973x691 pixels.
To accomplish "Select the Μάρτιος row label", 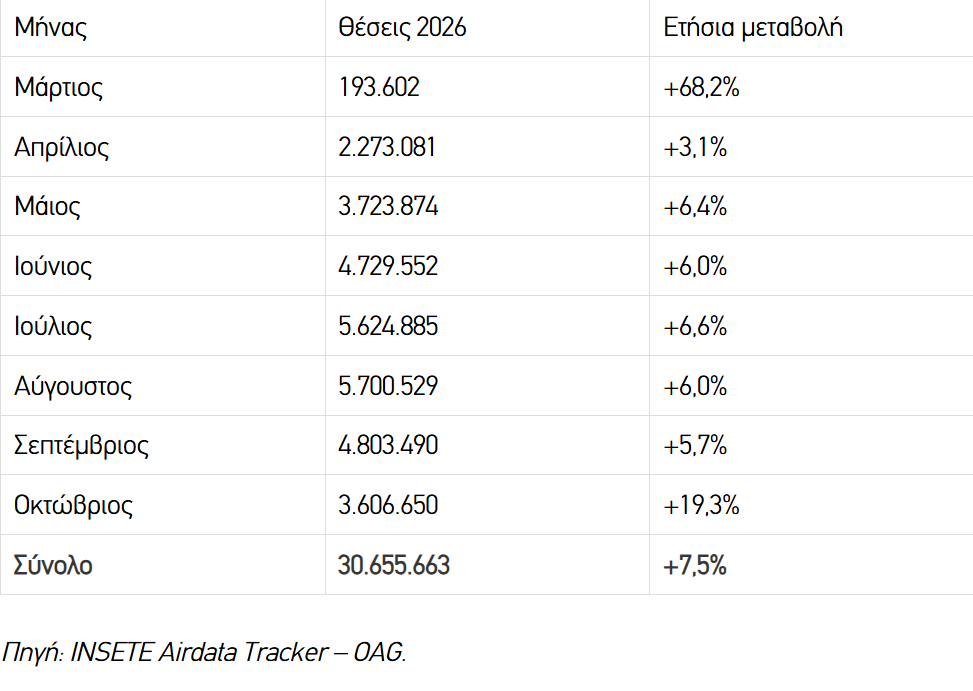I will (x=58, y=87).
